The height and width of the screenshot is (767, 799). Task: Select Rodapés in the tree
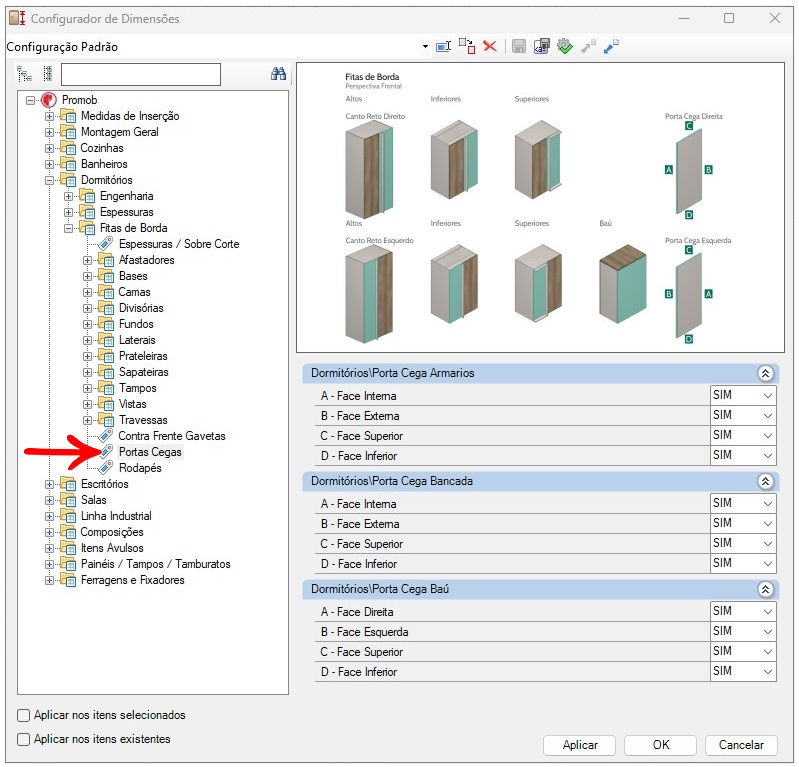pyautogui.click(x=139, y=468)
